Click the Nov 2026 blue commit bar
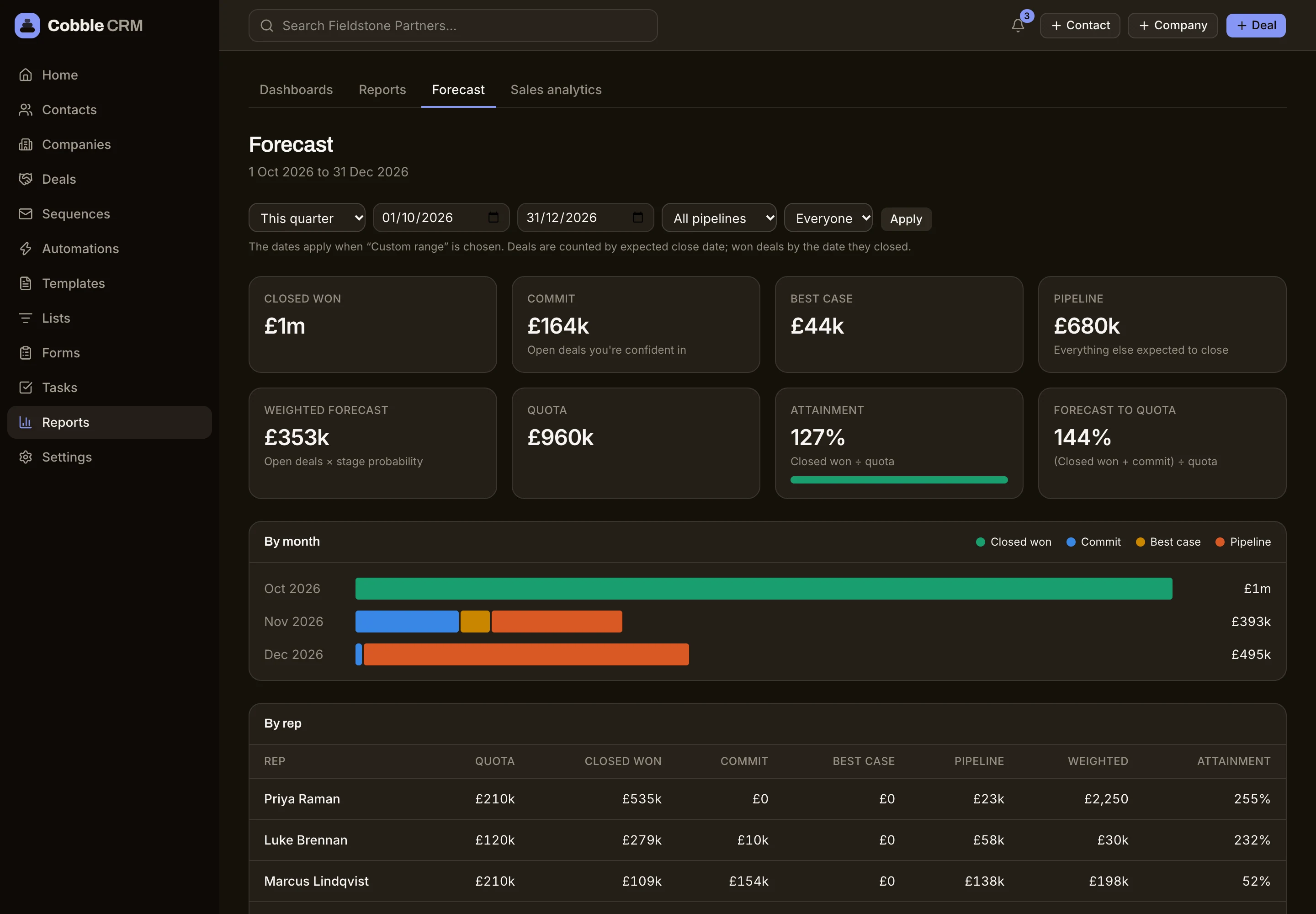This screenshot has width=1316, height=914. tap(407, 622)
